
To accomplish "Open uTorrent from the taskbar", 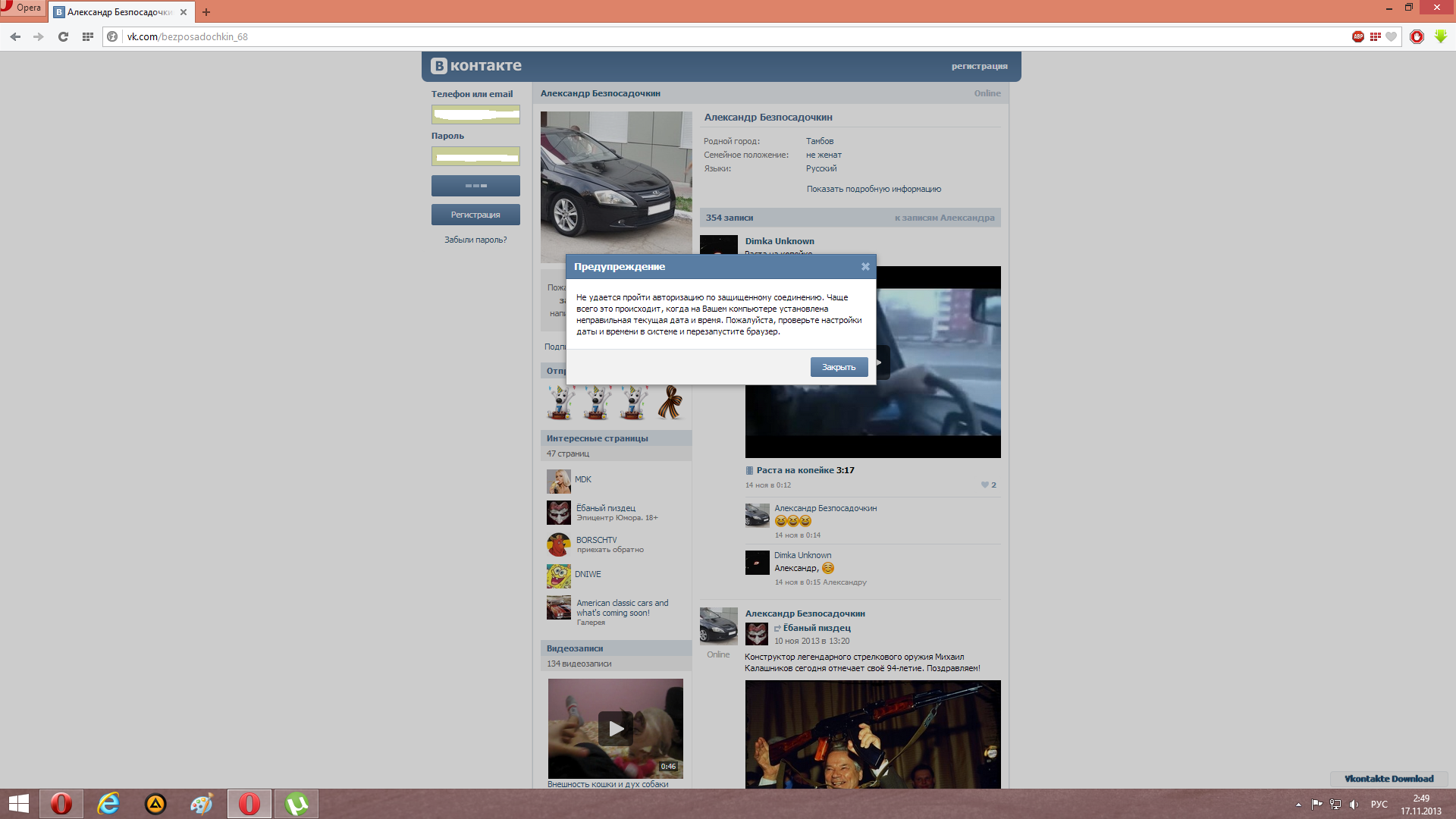I will [x=297, y=804].
